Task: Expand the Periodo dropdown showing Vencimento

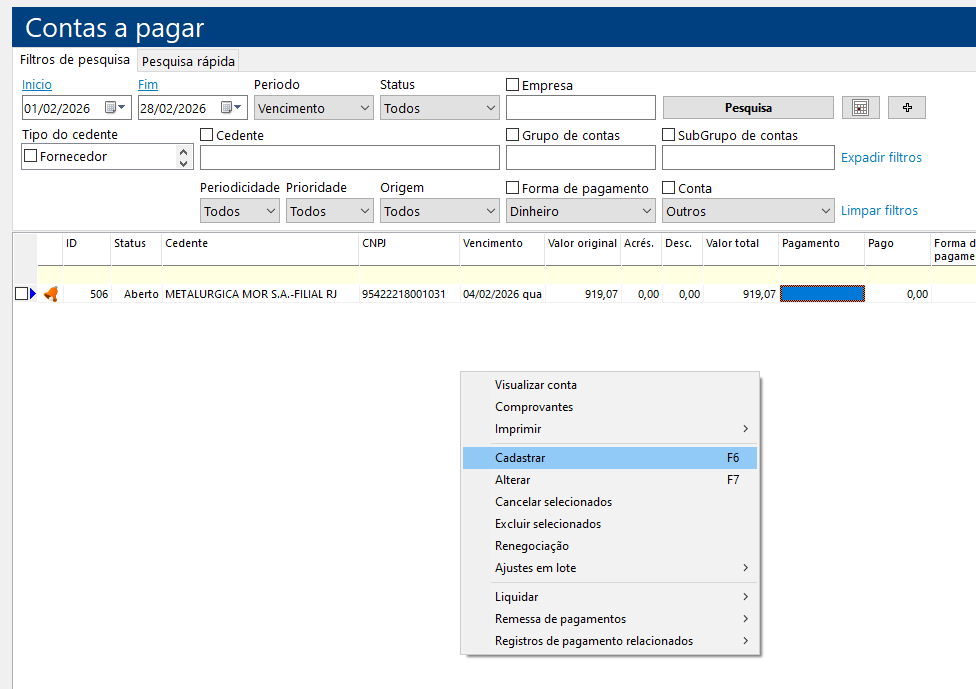Action: 312,108
